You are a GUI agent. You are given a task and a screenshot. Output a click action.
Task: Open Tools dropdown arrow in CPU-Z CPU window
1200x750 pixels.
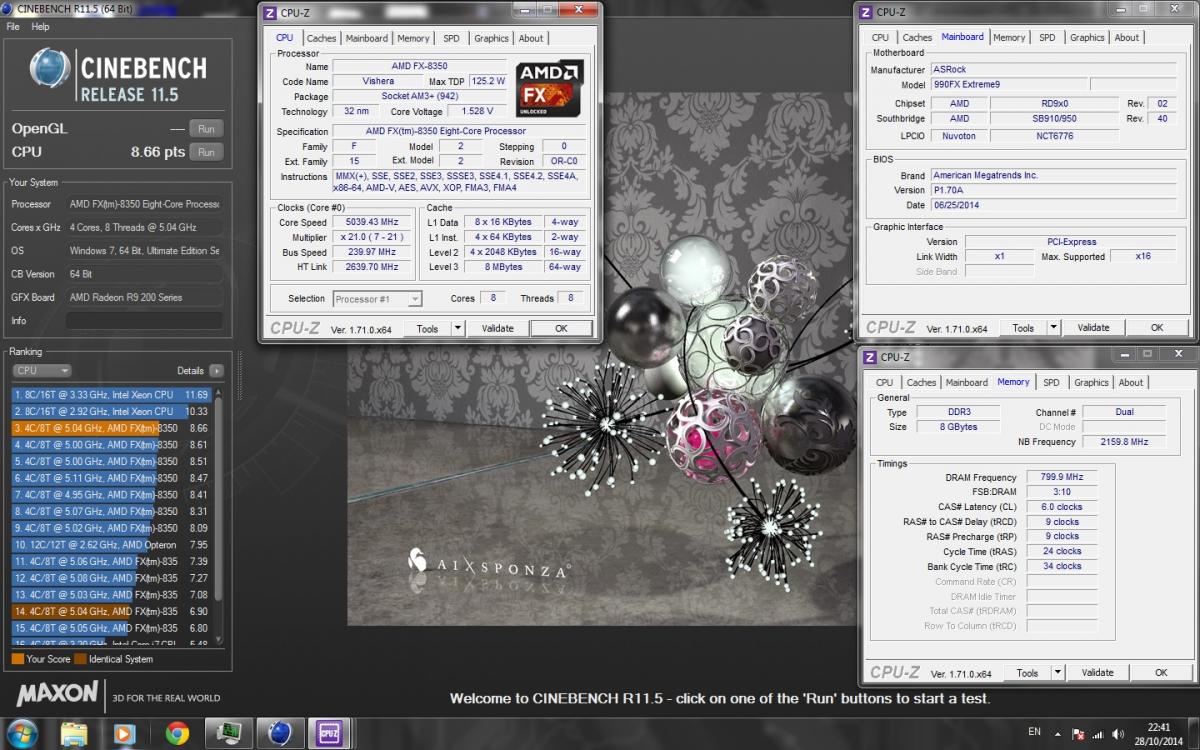pyautogui.click(x=457, y=328)
